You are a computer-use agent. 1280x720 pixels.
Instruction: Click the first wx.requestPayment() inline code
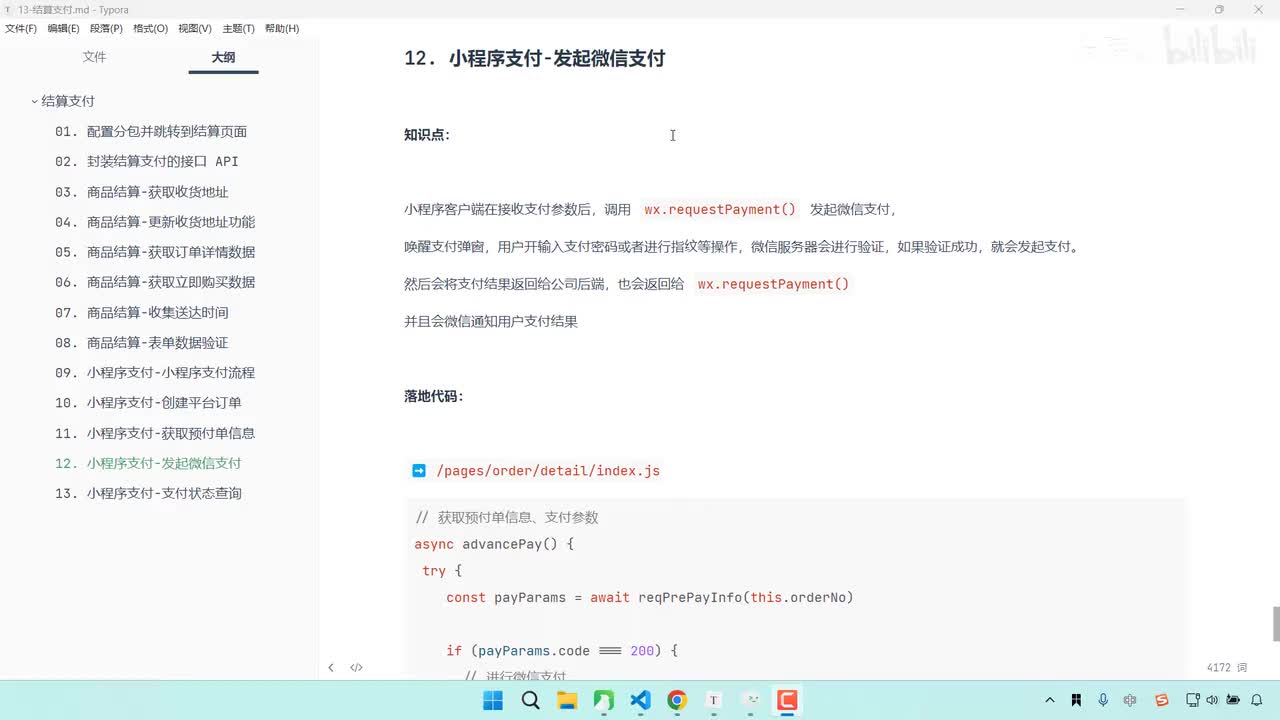(720, 209)
